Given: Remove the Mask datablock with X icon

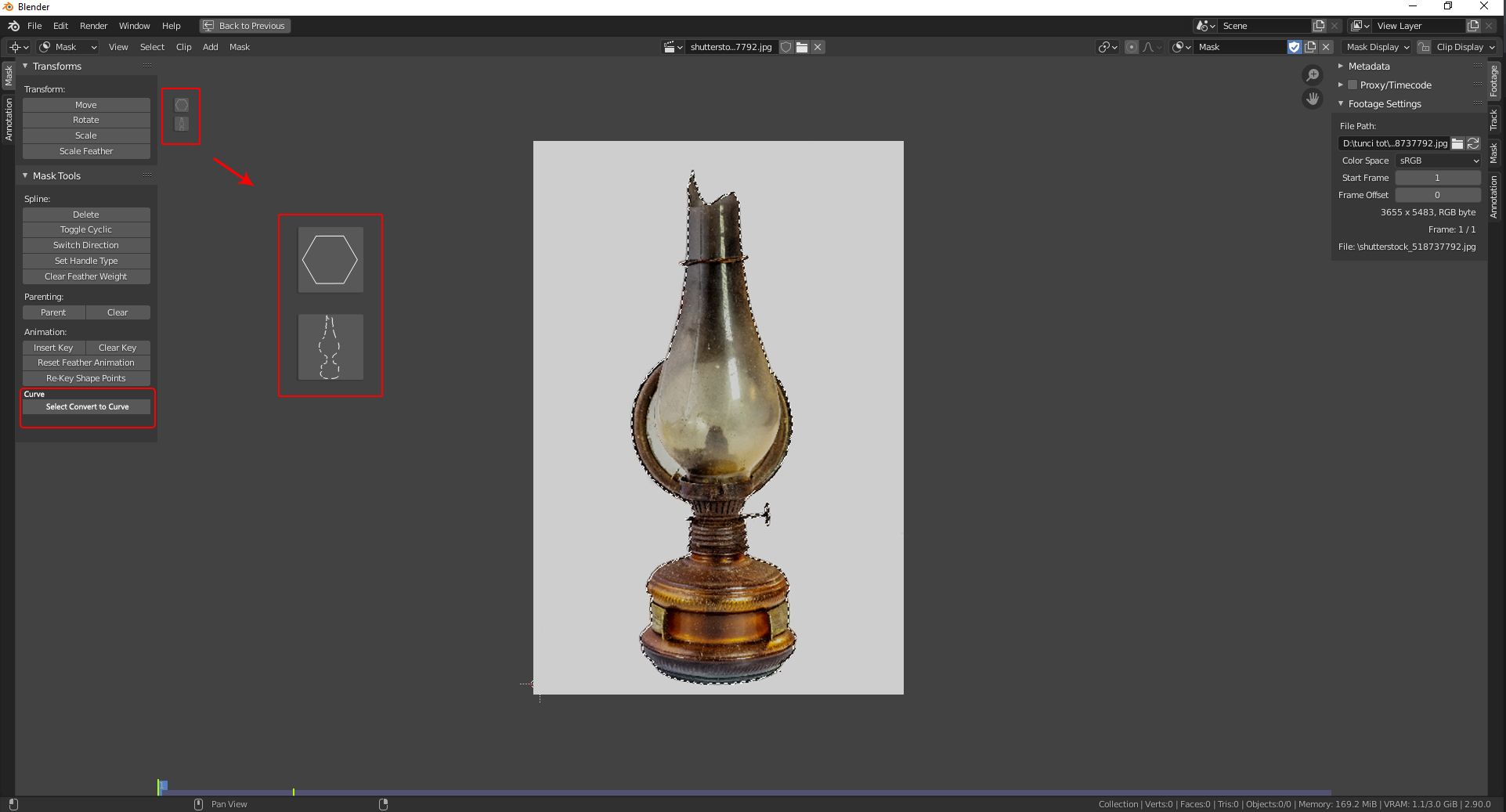Looking at the screenshot, I should 1326,47.
